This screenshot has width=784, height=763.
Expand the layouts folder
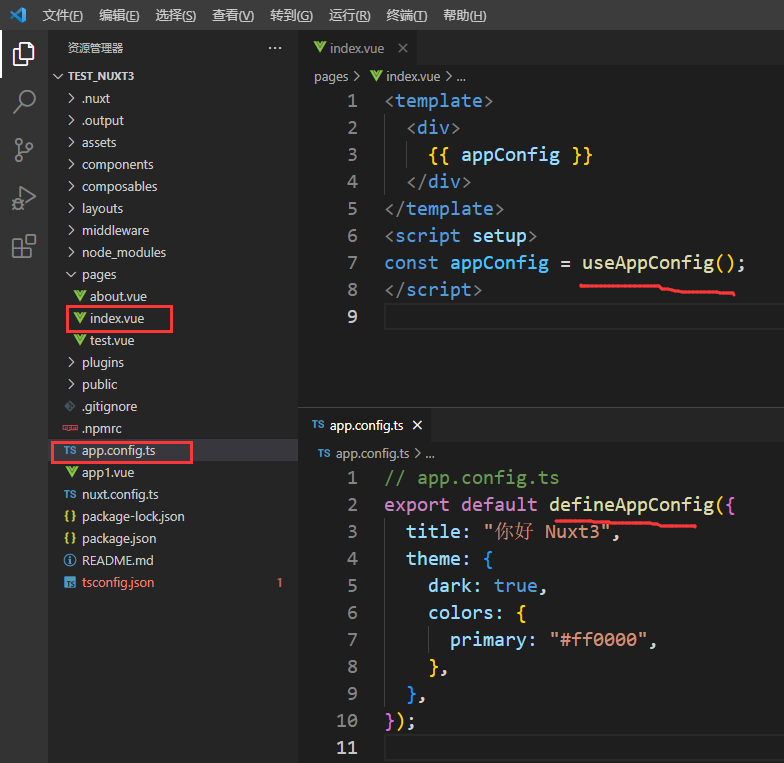[72, 208]
